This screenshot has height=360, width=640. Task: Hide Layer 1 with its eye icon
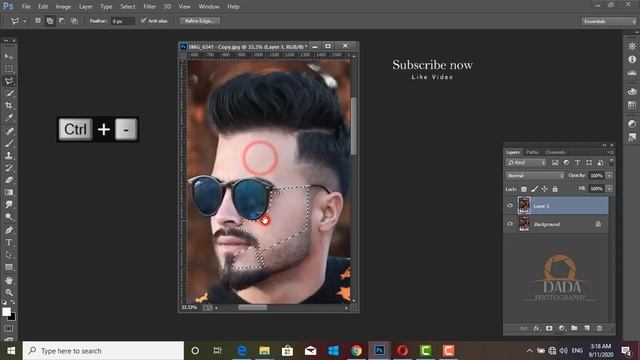click(x=510, y=206)
